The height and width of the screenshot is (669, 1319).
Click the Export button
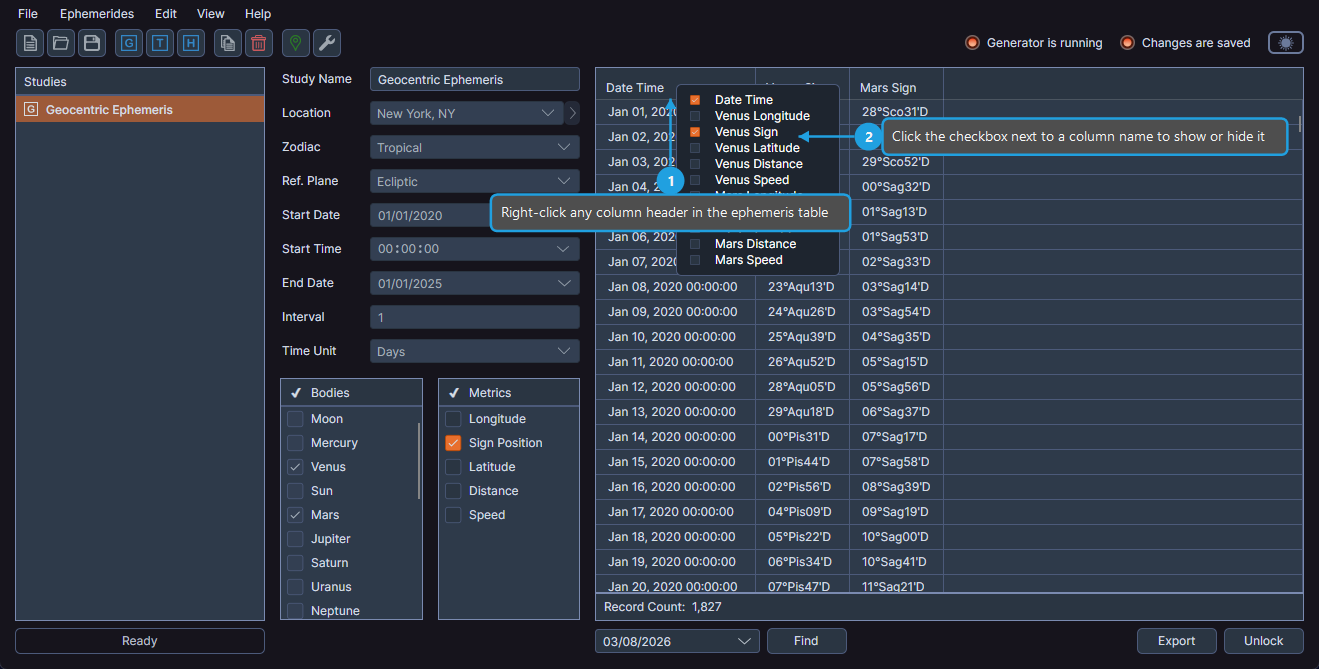1176,641
